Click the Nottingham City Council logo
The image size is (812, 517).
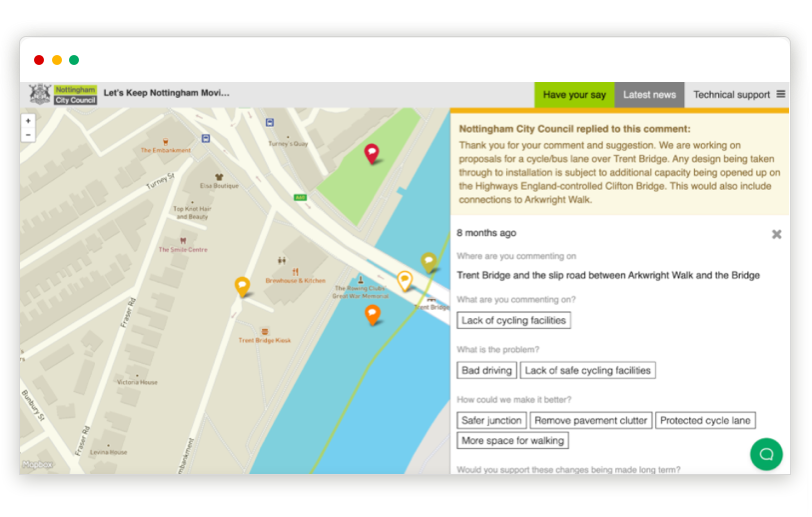click(x=63, y=94)
